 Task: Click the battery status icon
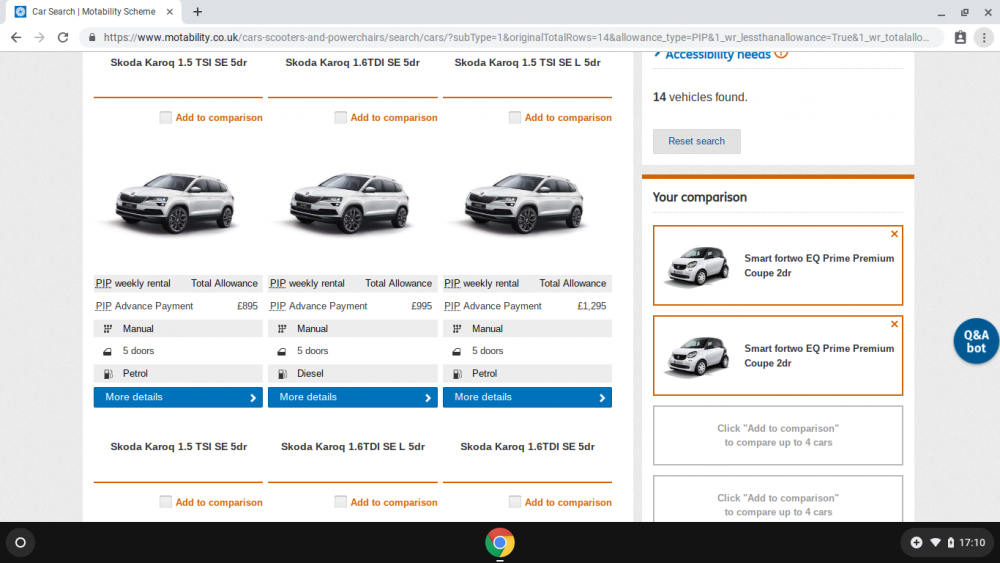(x=950, y=543)
